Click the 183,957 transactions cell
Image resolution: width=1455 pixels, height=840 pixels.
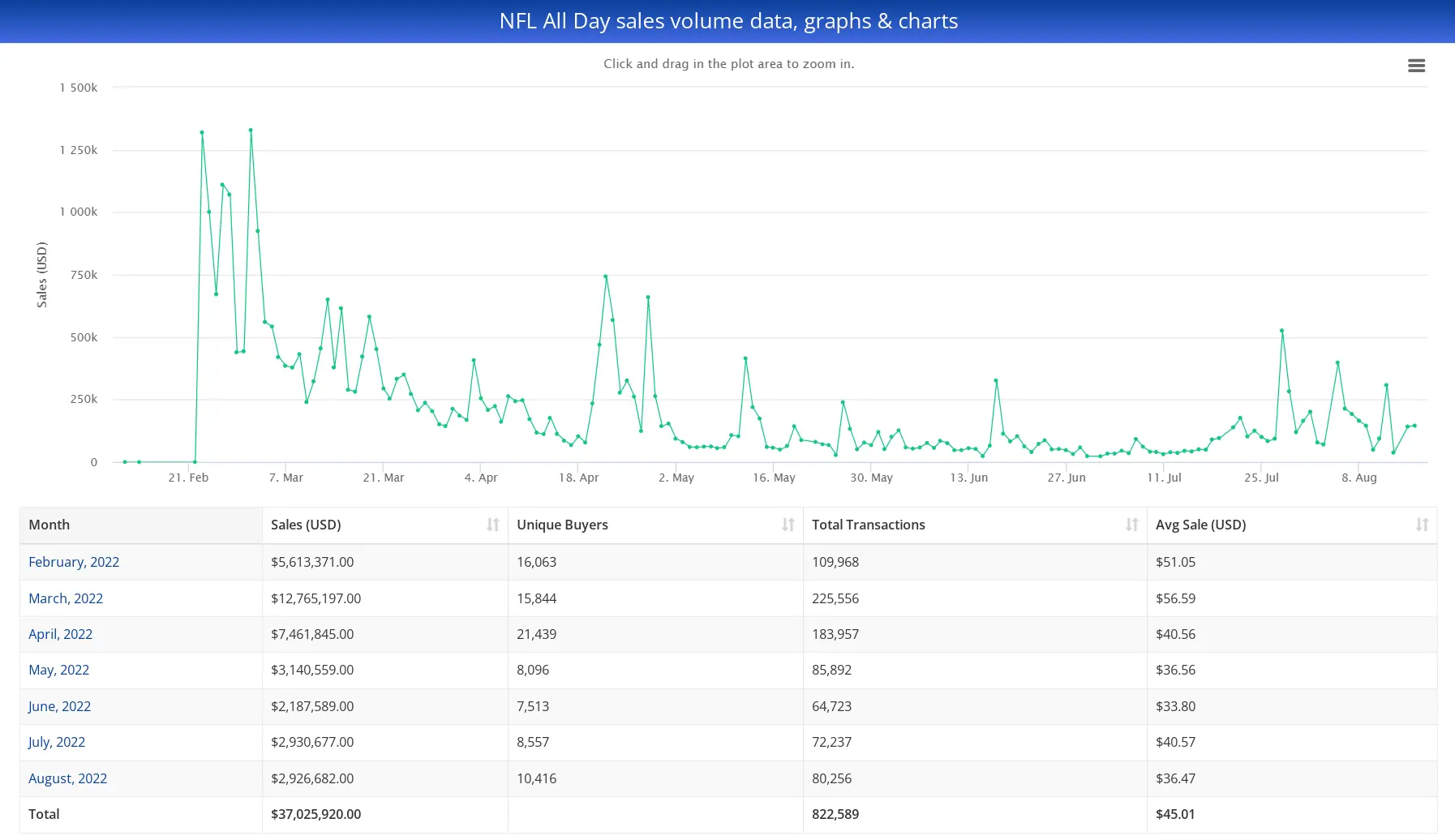[975, 634]
